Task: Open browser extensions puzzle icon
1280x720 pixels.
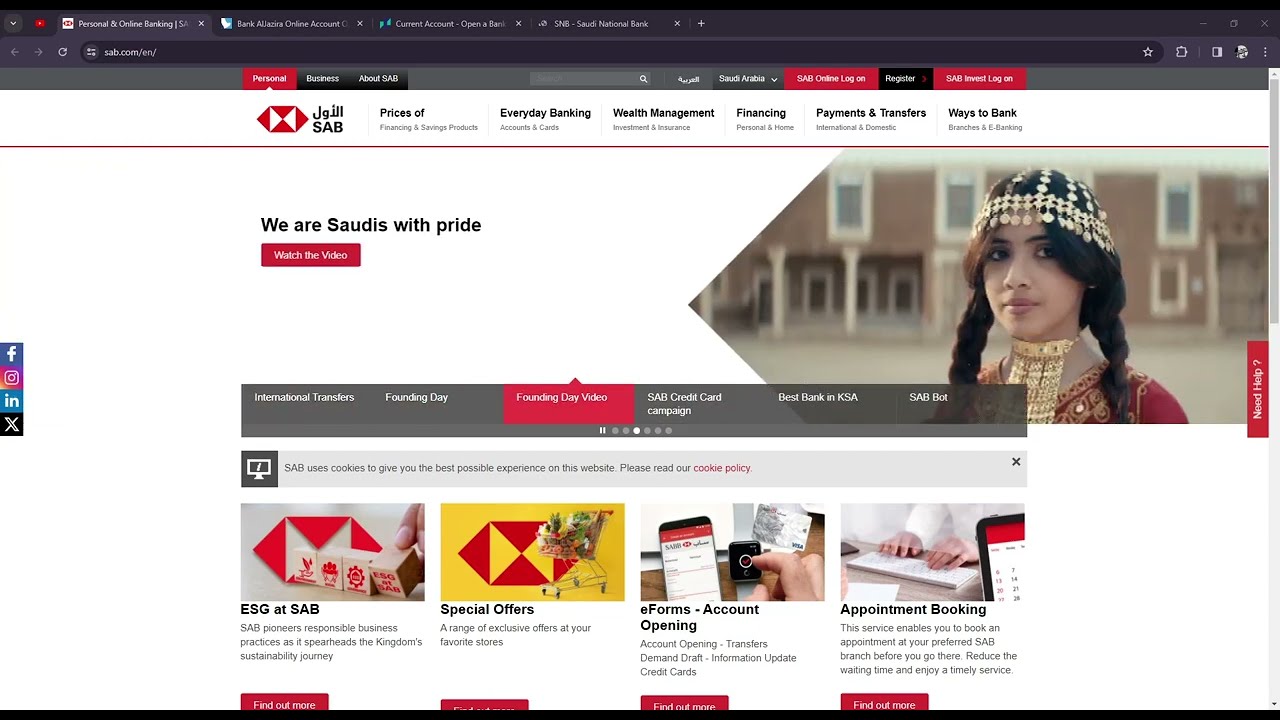Action: click(x=1182, y=52)
